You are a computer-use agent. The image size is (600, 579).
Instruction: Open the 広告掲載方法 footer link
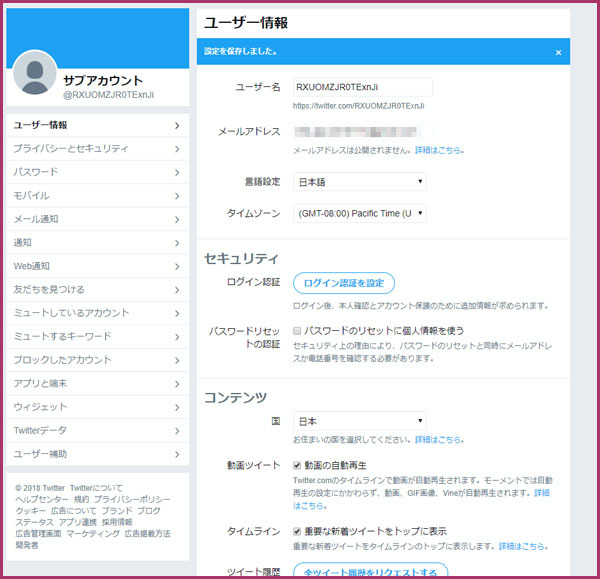[147, 533]
